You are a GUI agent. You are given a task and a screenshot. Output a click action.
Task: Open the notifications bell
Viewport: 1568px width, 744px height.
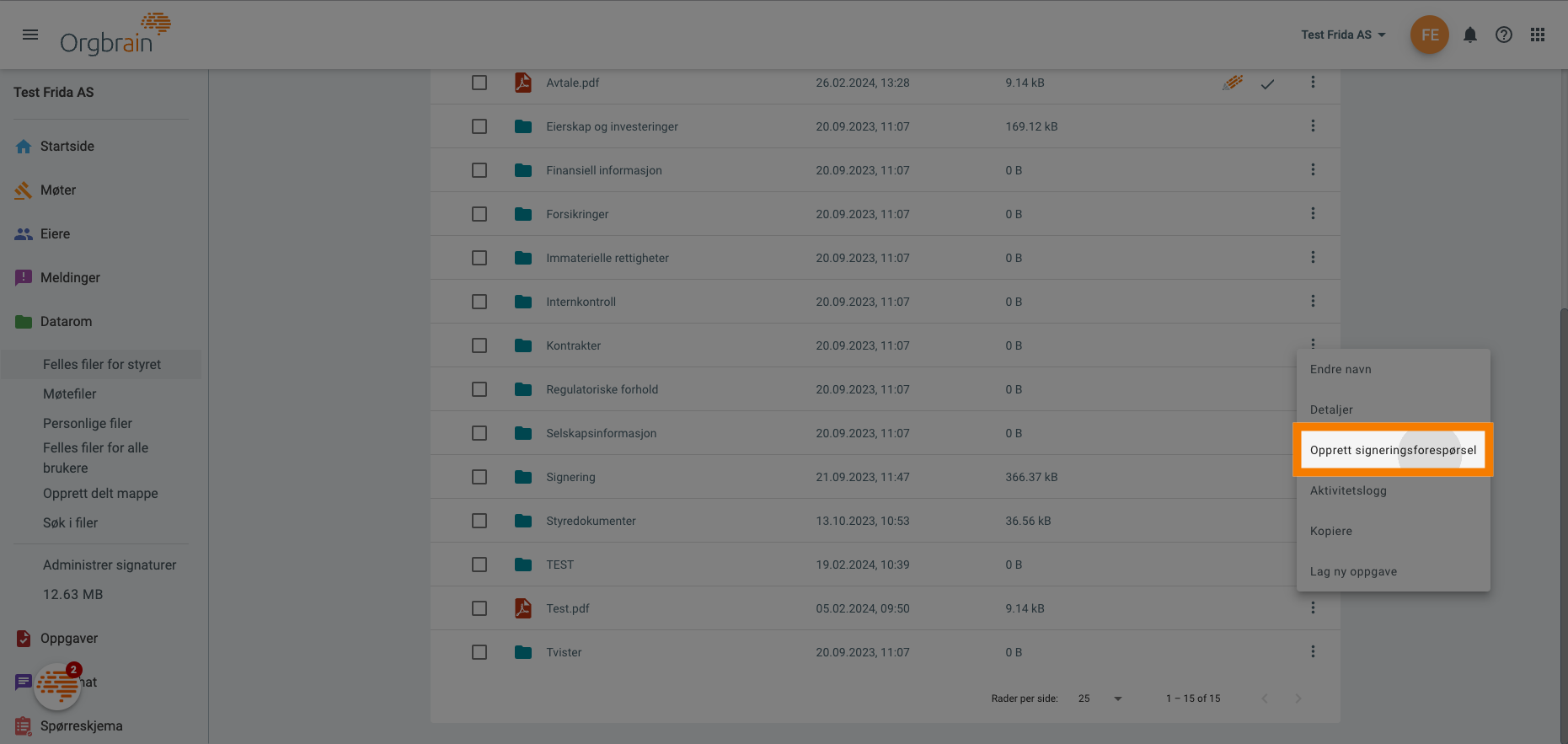(1469, 35)
